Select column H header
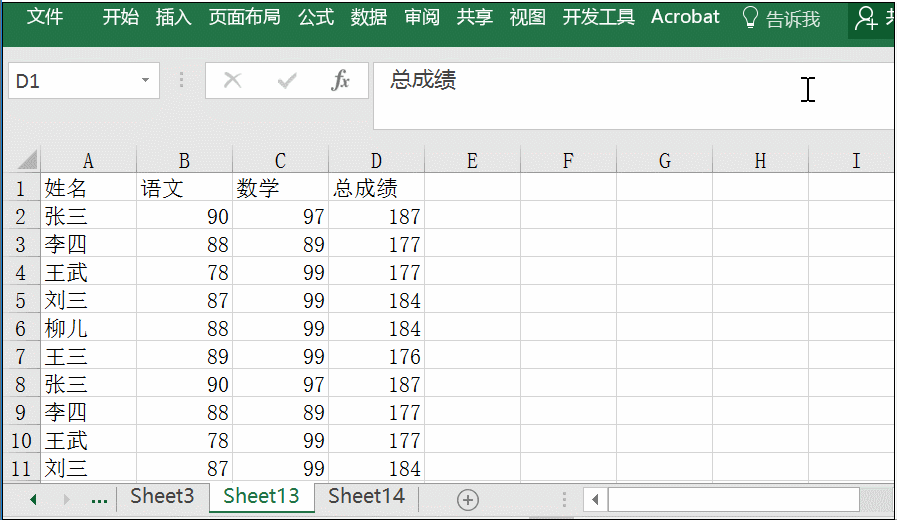This screenshot has height=520, width=897. coord(760,161)
